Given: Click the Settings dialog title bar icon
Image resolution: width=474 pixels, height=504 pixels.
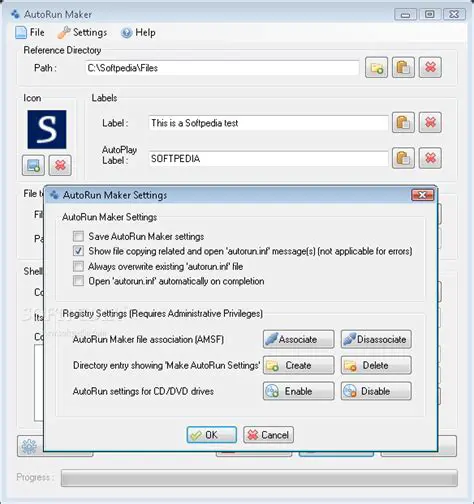Looking at the screenshot, I should pos(54,195).
